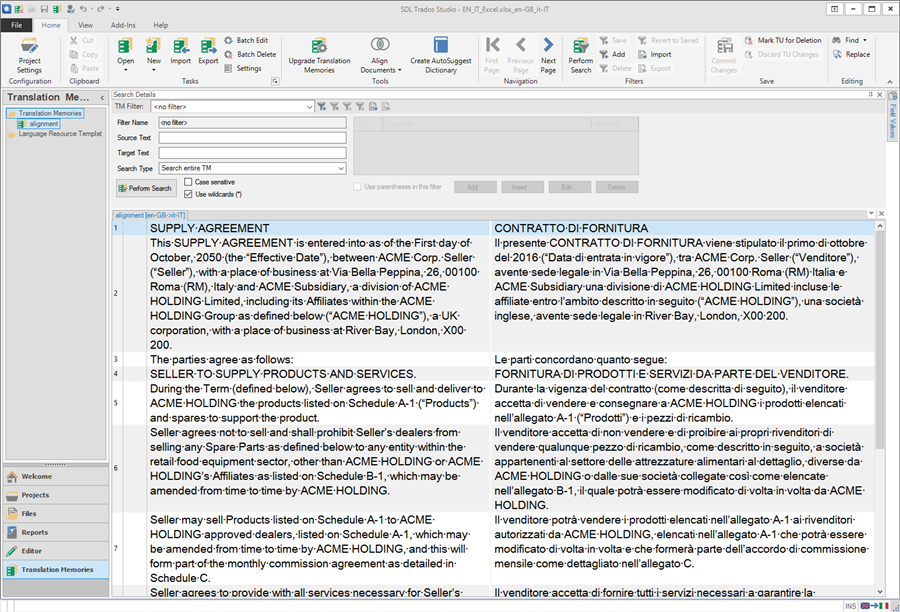Expand the New button dropdown arrow
This screenshot has height=612, width=900.
pos(153,70)
